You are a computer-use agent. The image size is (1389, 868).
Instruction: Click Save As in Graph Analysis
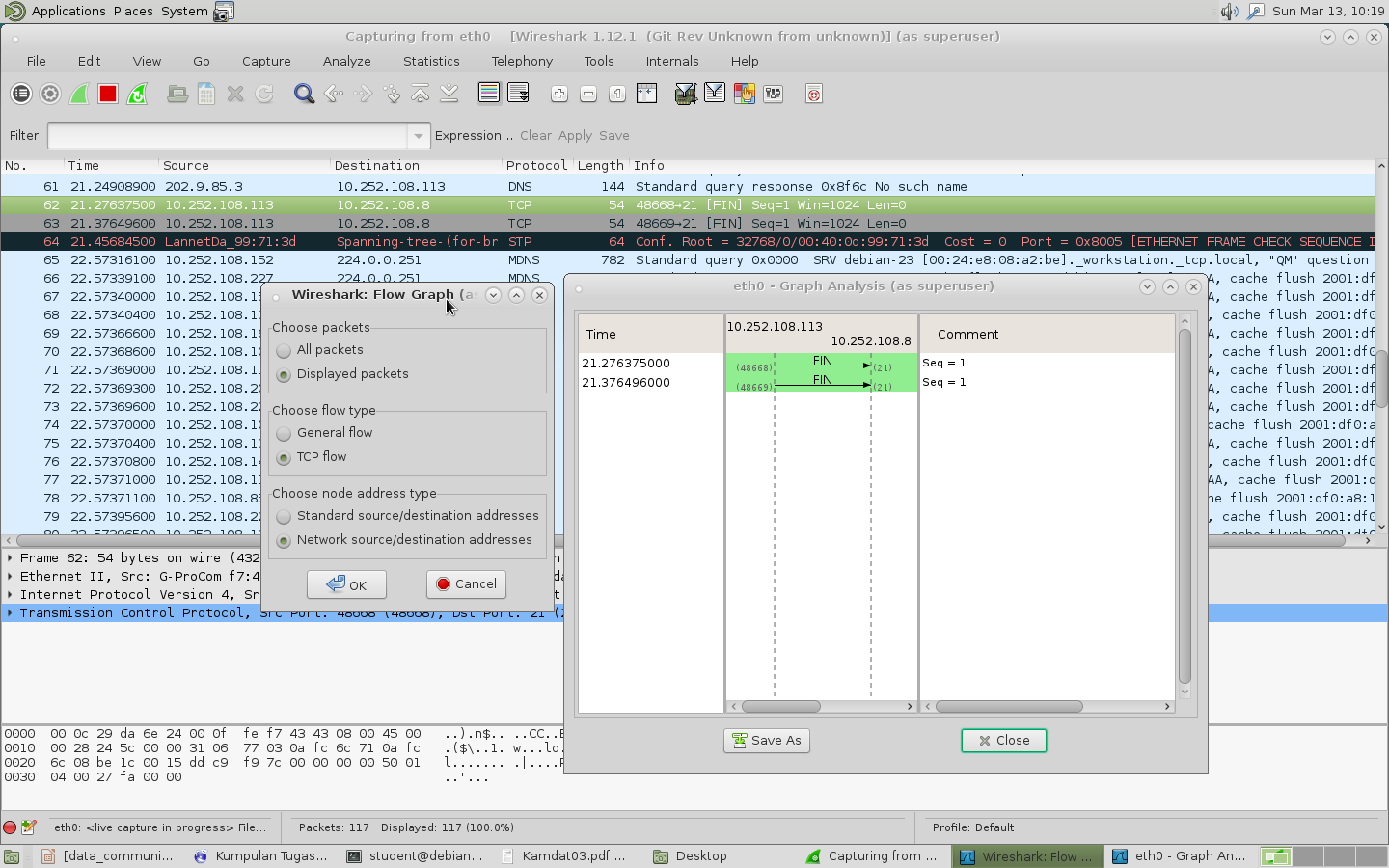tap(767, 741)
